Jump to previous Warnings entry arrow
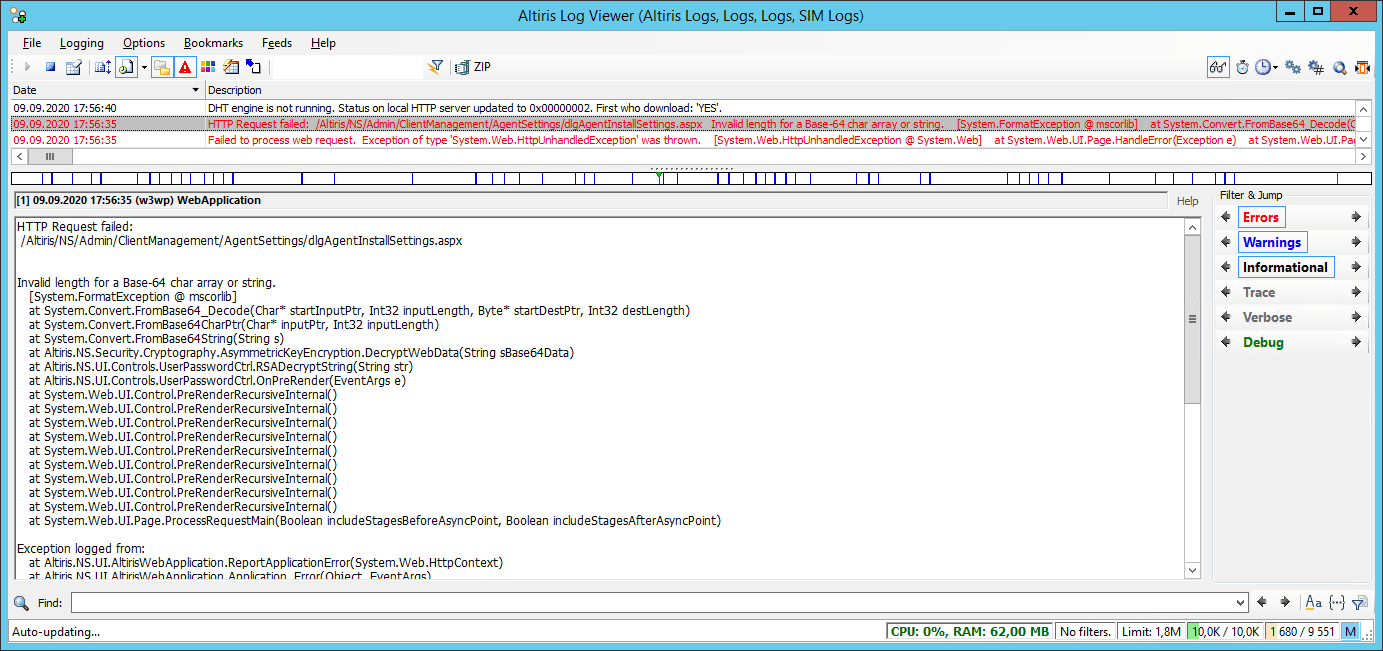The width and height of the screenshot is (1383, 651). pyautogui.click(x=1225, y=242)
